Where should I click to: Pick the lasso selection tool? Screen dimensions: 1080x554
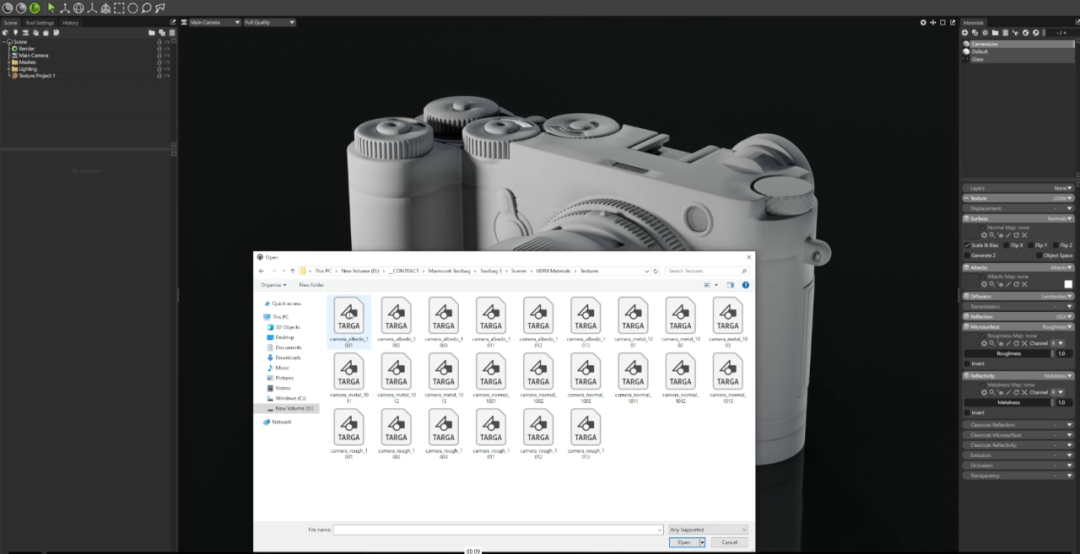pos(147,8)
